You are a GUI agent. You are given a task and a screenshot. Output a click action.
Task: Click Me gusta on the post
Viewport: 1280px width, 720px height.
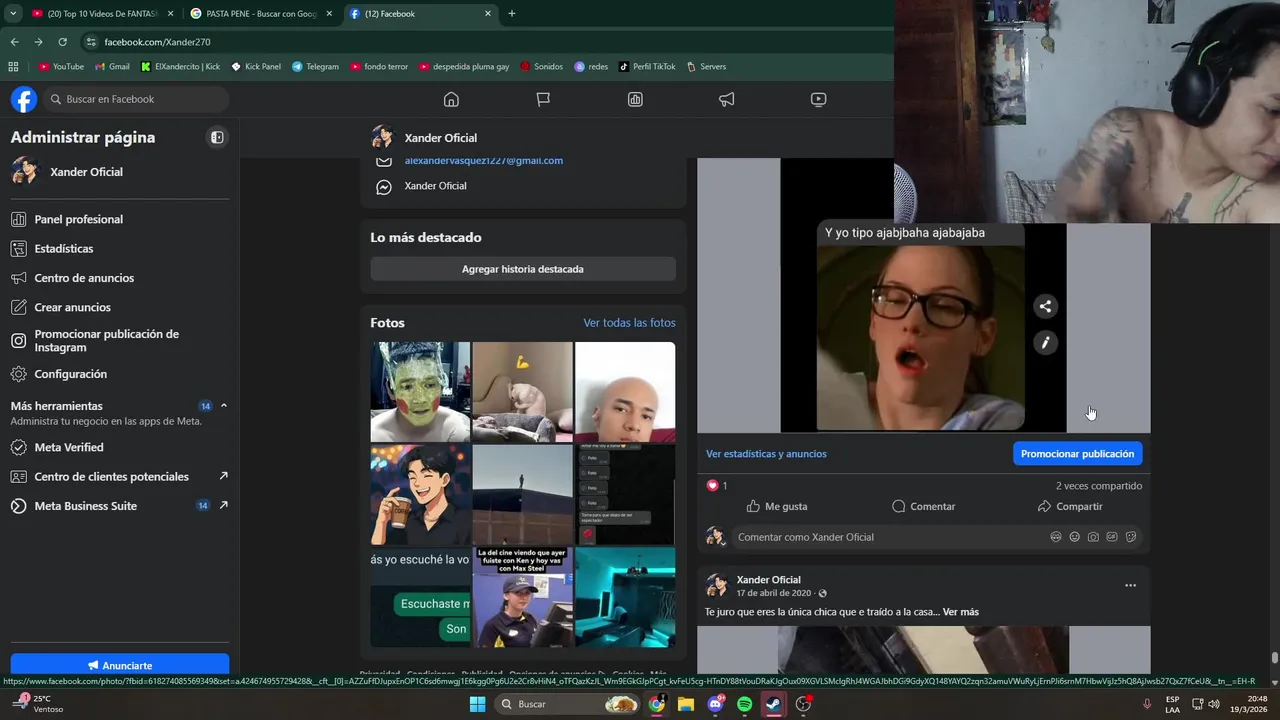[x=777, y=506]
